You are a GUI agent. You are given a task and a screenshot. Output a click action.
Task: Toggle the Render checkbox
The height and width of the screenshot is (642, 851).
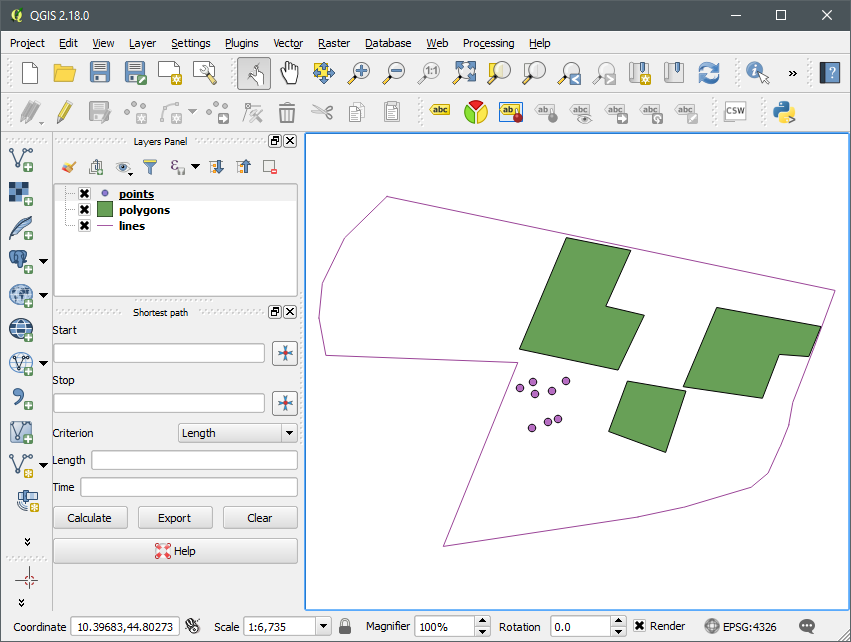(x=640, y=626)
